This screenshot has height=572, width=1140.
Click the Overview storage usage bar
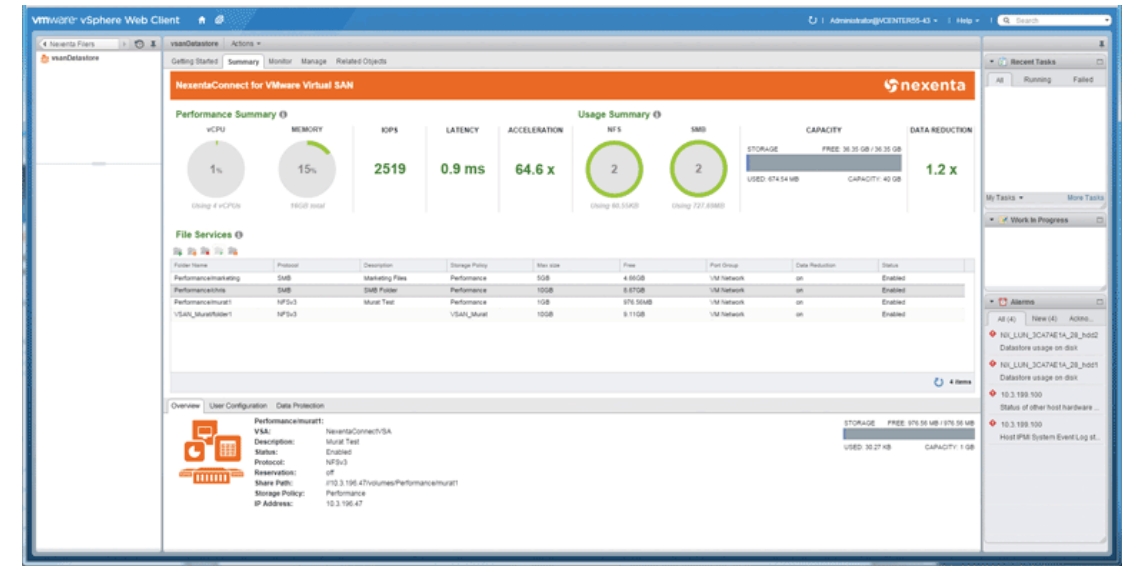point(909,434)
